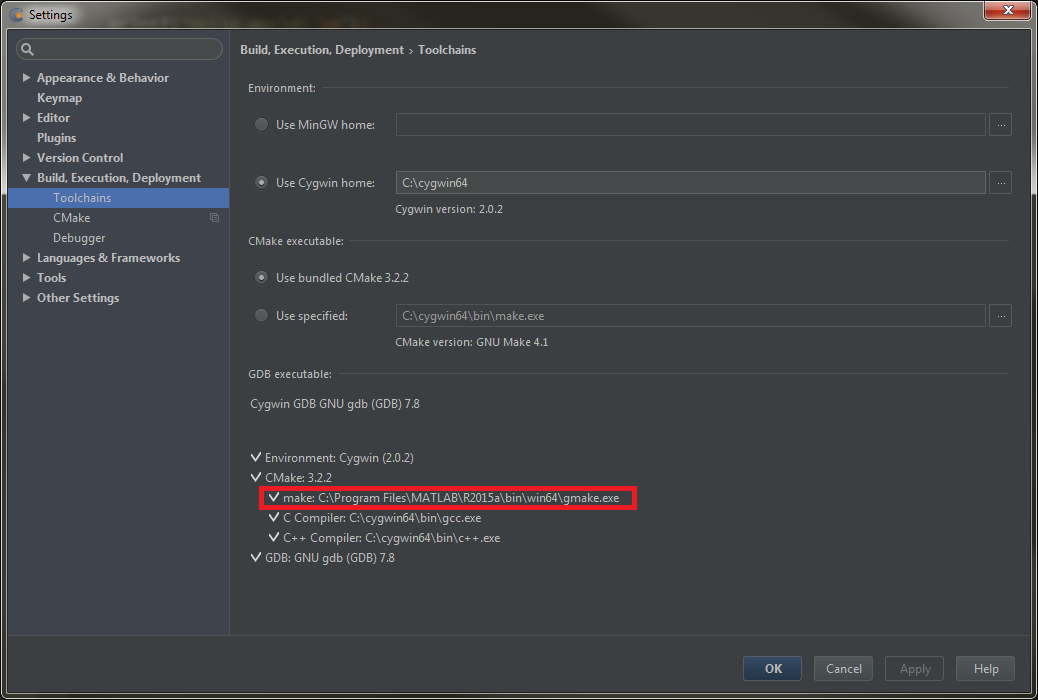Click the per-project icon next to CMake item

214,218
